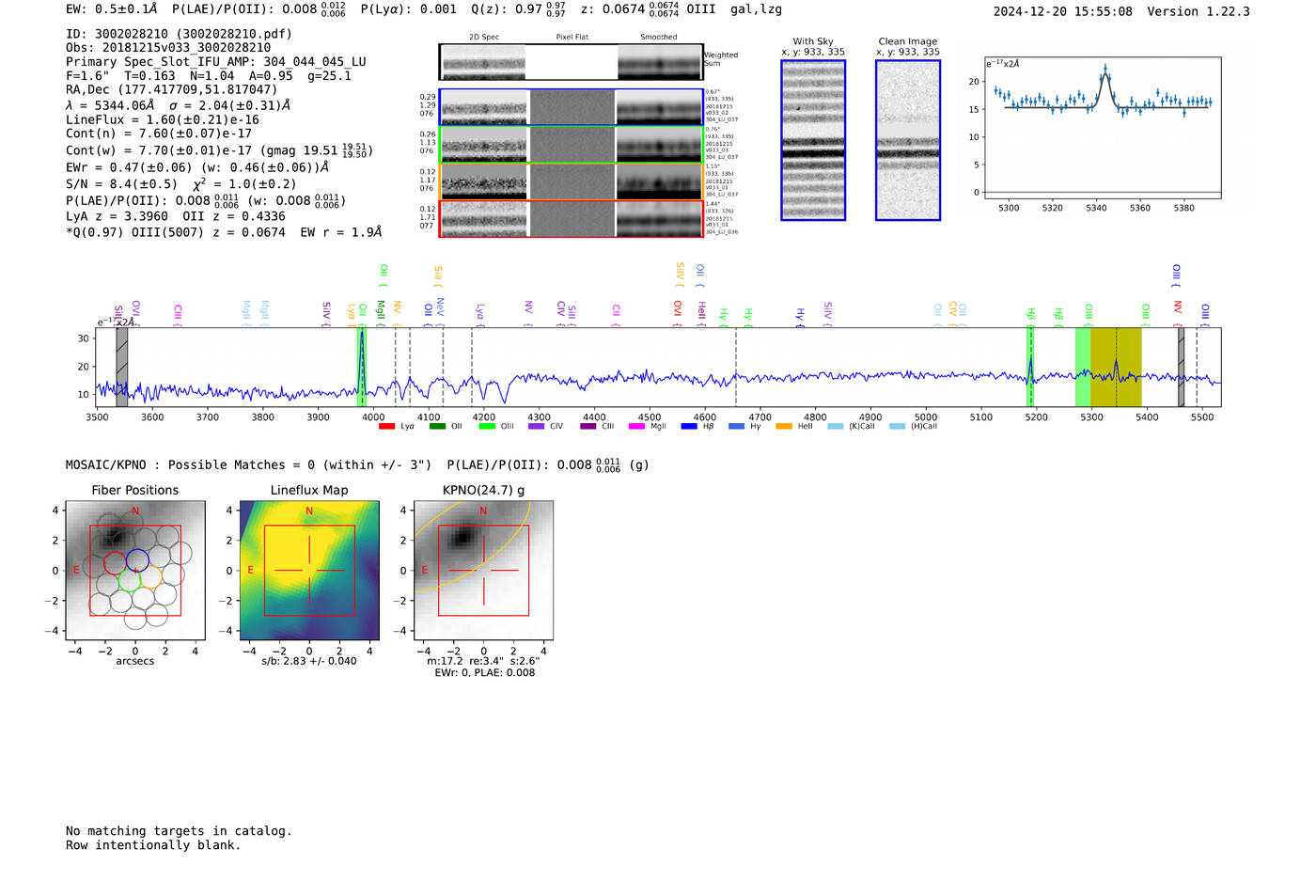Select the orange-bordered fiber spectrum row
Image resolution: width=1316 pixels, height=896 pixels.
pos(571,182)
